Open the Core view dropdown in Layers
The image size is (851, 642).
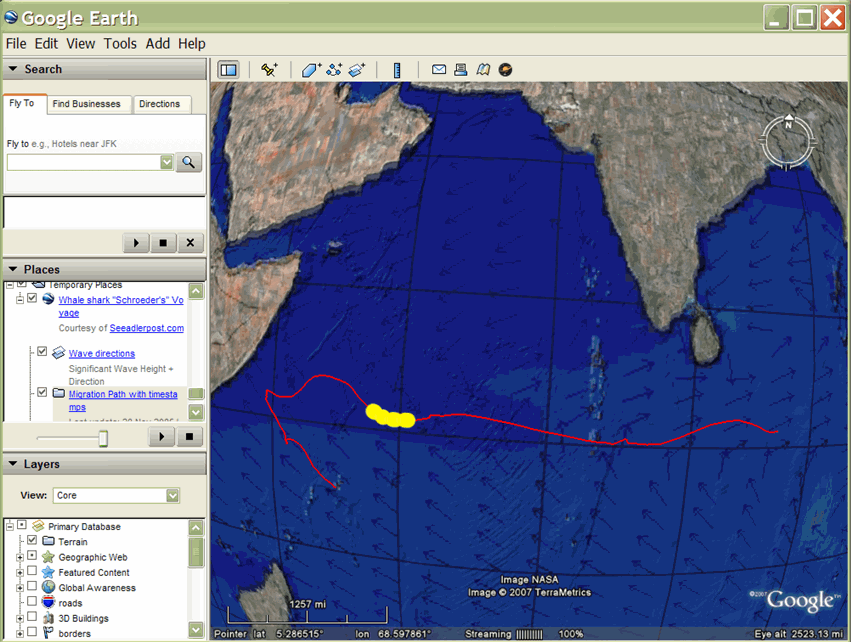pos(170,495)
